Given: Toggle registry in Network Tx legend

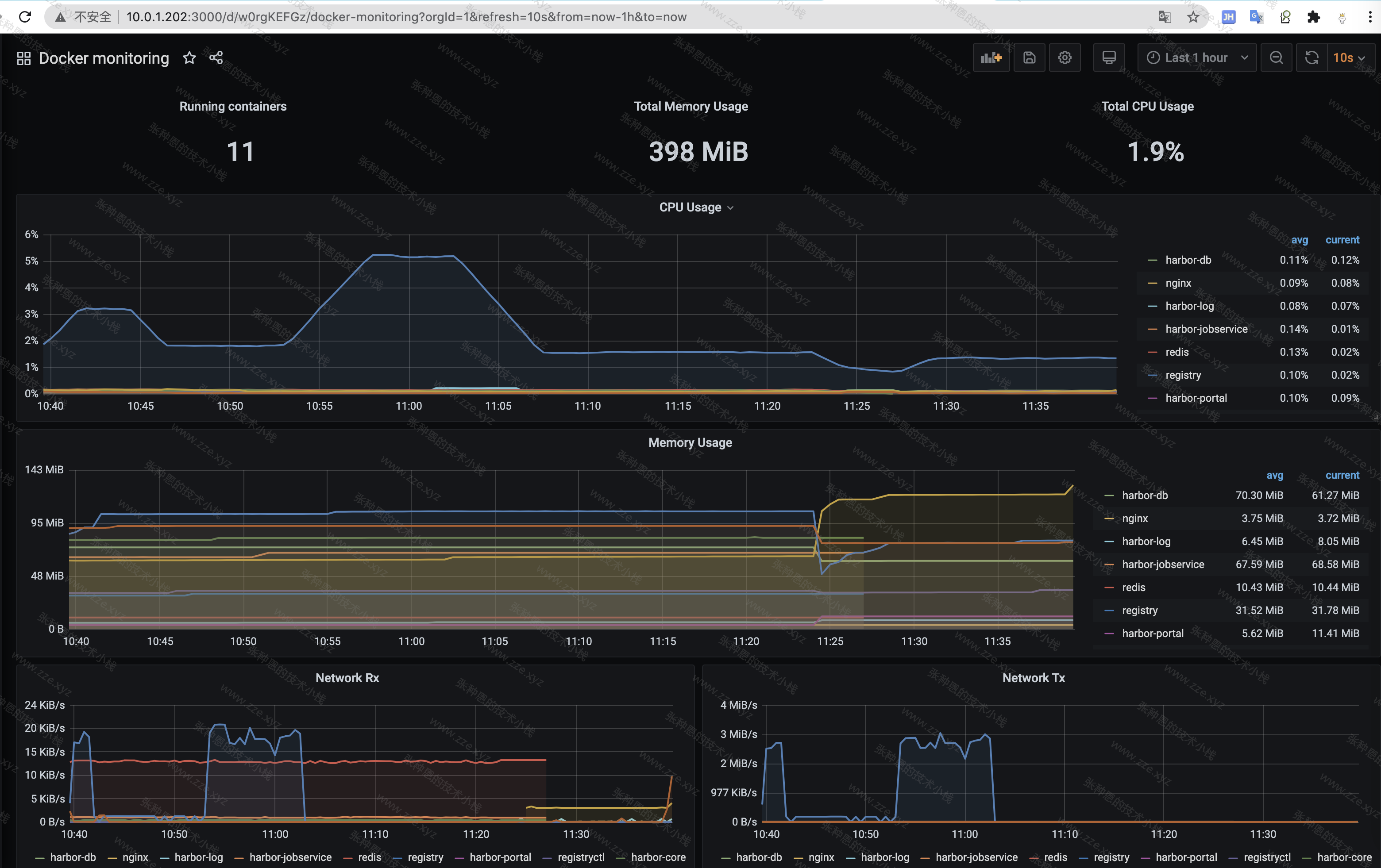Looking at the screenshot, I should point(1111,857).
